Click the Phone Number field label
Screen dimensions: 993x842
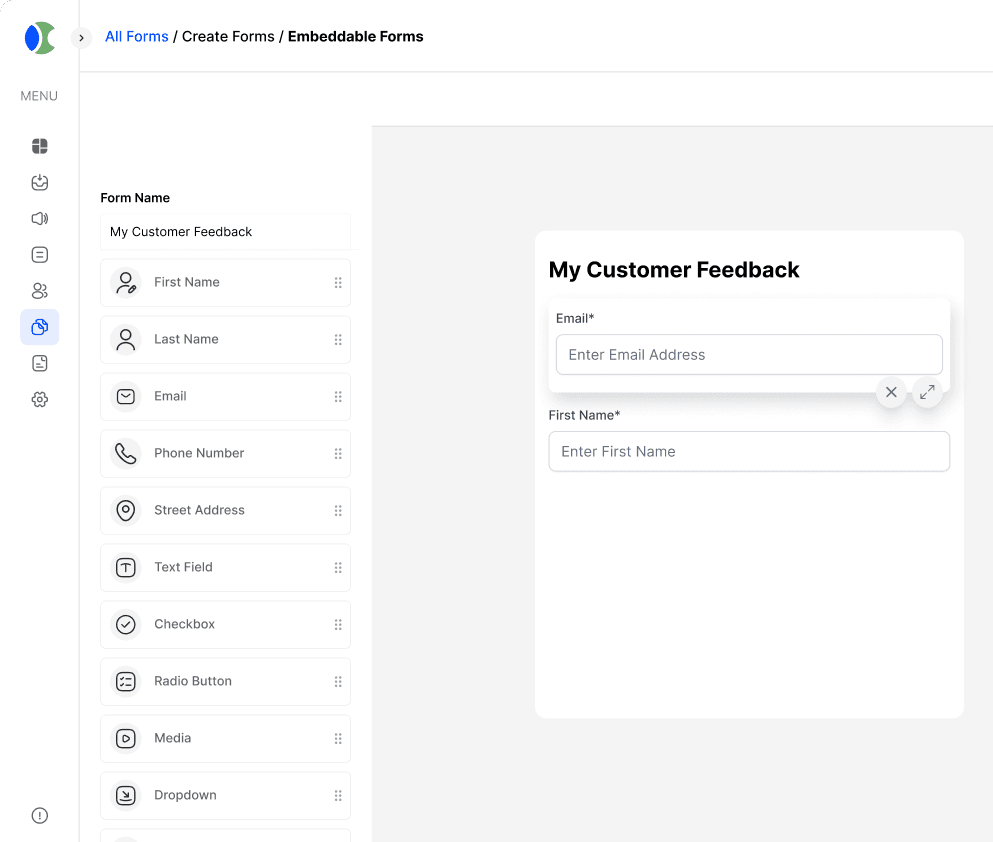pos(199,453)
